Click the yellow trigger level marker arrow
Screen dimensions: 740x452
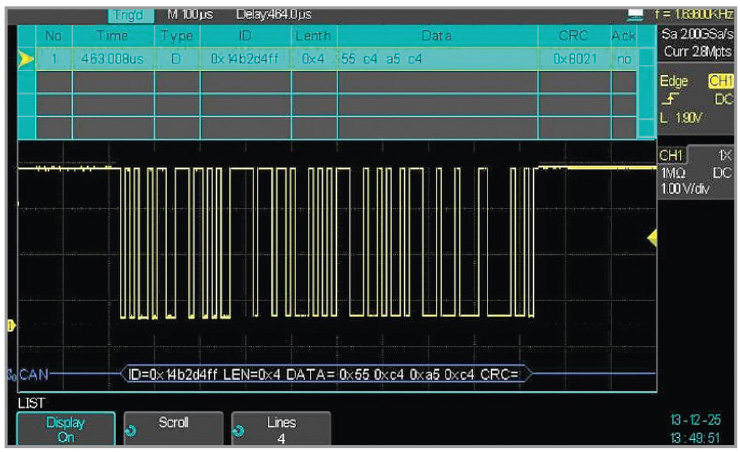coord(651,237)
